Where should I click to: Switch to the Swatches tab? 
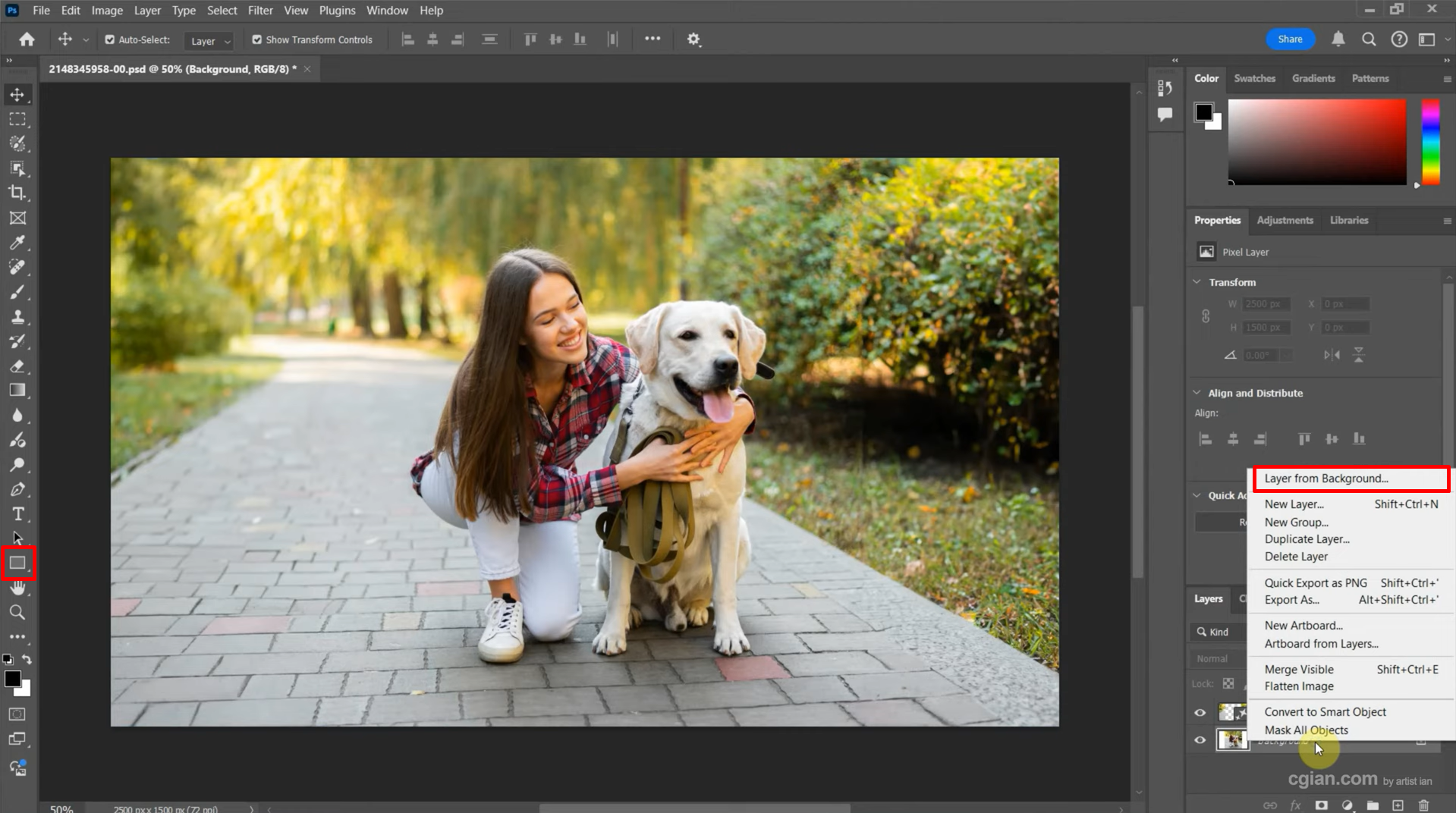pyautogui.click(x=1254, y=78)
